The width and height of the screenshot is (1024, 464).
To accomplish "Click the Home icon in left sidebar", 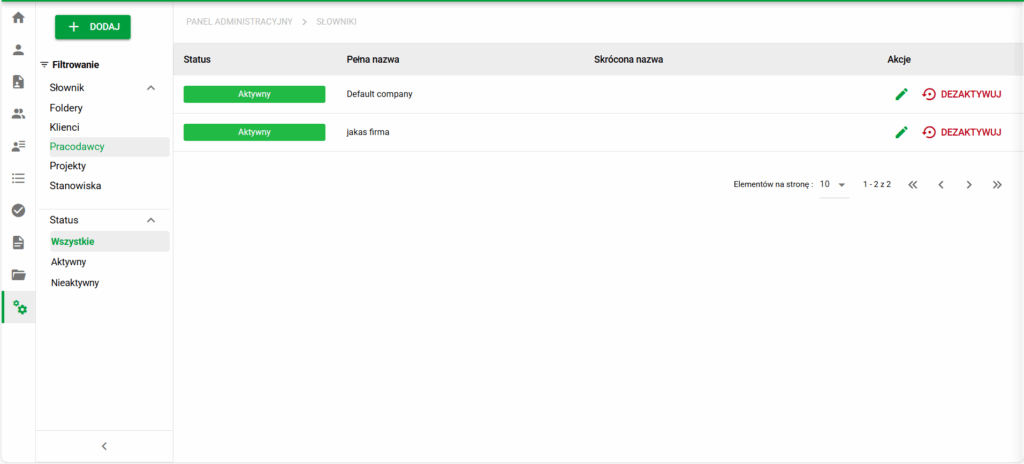I will point(18,17).
